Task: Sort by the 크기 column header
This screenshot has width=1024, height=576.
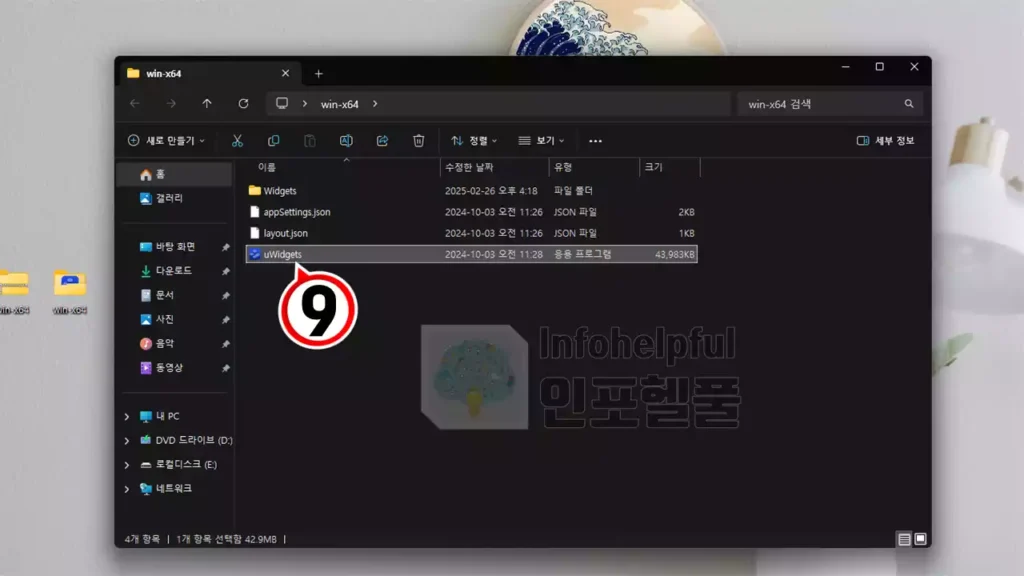Action: tap(654, 167)
